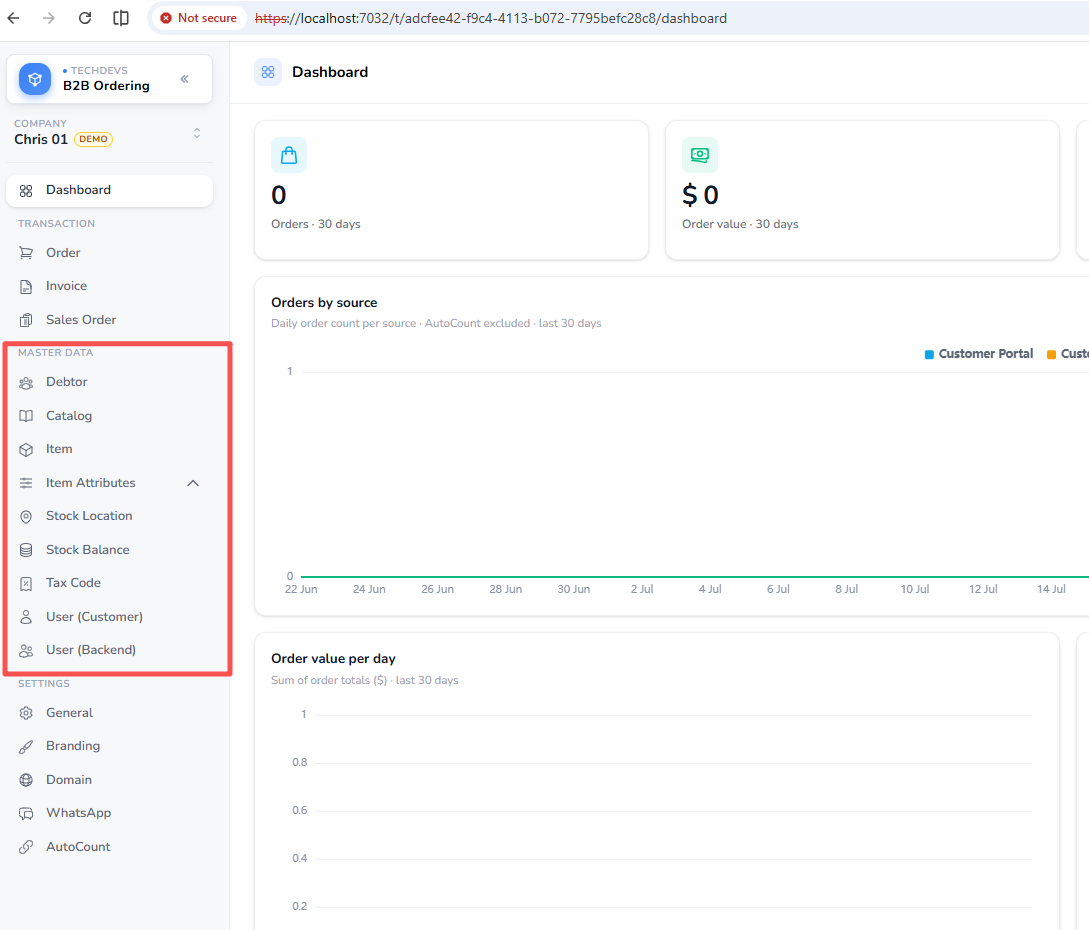1089x930 pixels.
Task: Go to the Item page
Action: coord(110,449)
